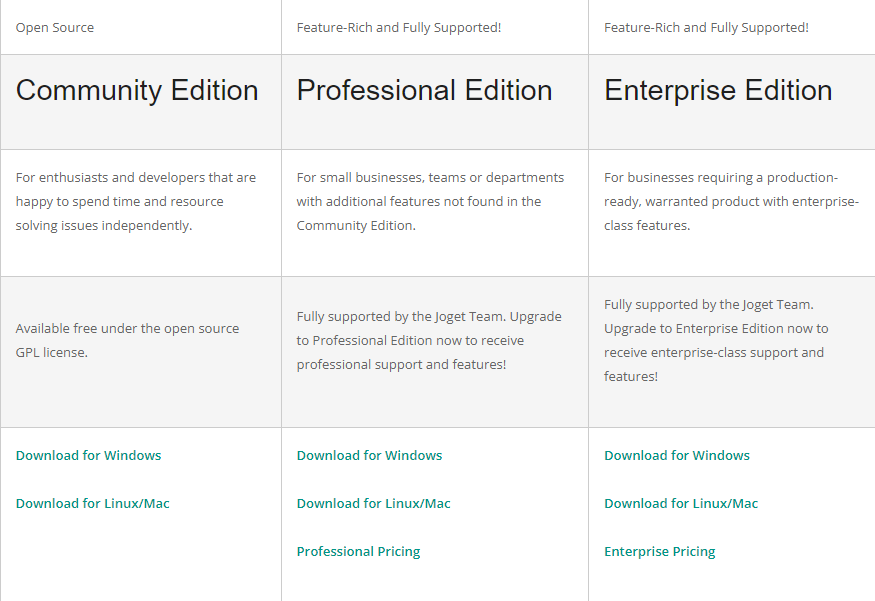Download Enterprise Edition for Linux/Mac
Viewport: 875px width, 601px height.
pyautogui.click(x=680, y=504)
